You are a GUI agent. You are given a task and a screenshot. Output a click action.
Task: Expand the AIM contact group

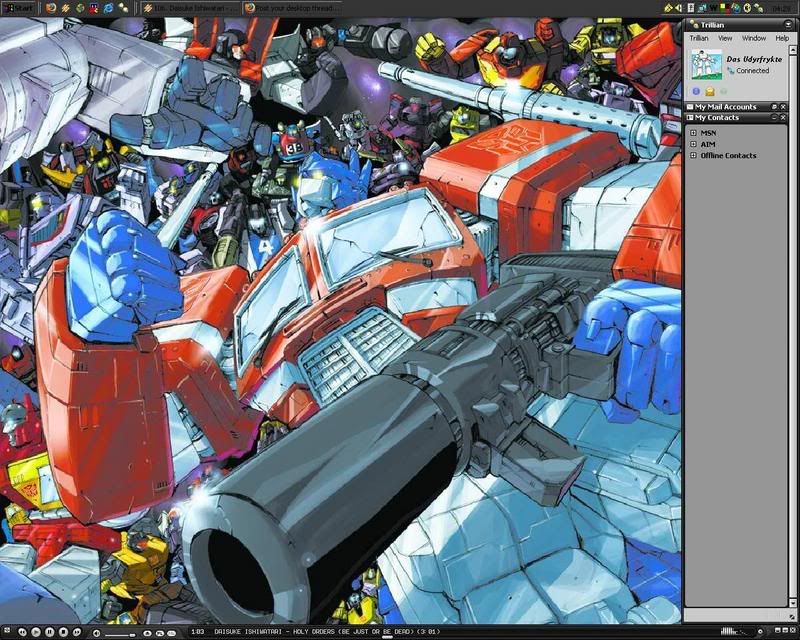pyautogui.click(x=693, y=144)
